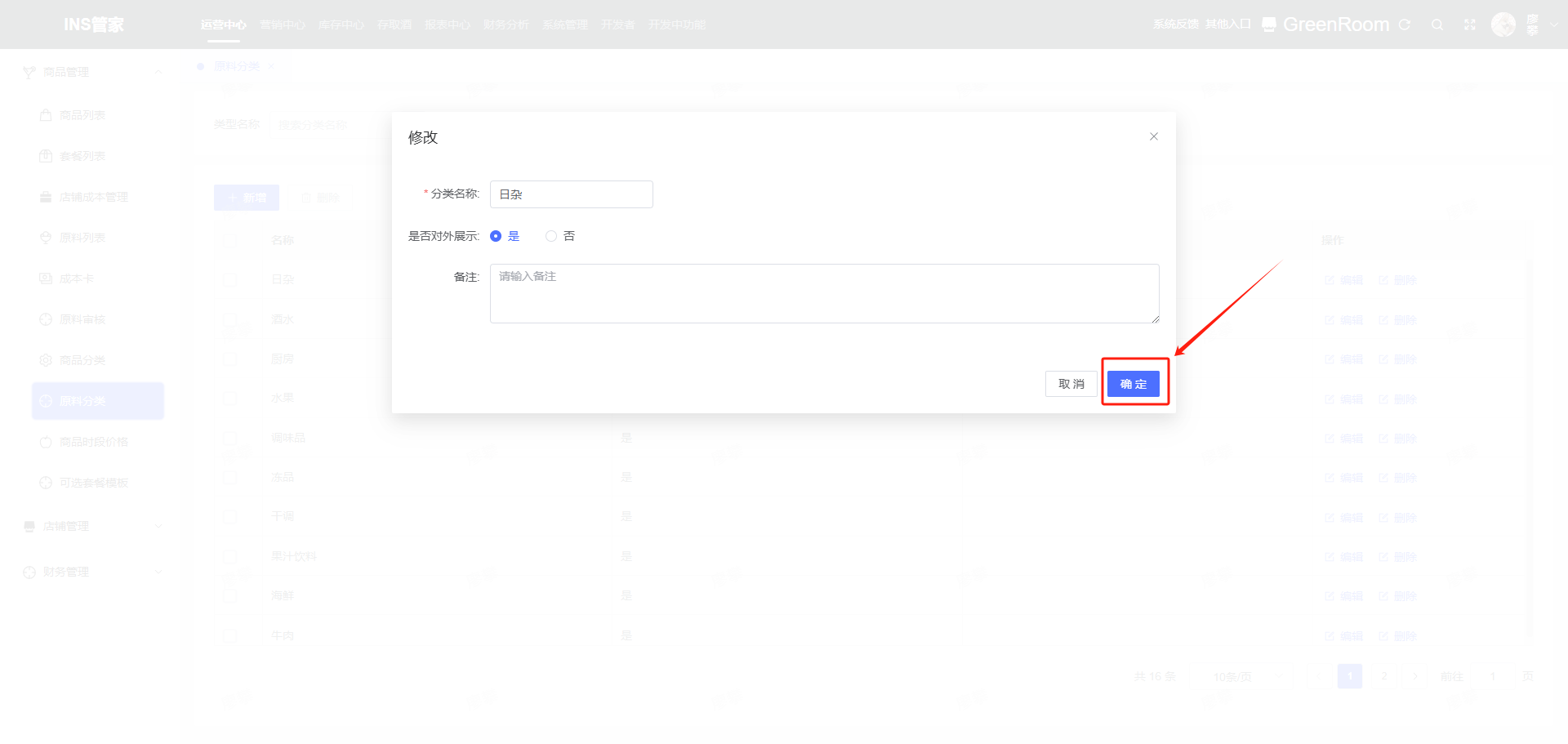Close the 修改 dialog with X
The image size is (1568, 744).
(1154, 136)
